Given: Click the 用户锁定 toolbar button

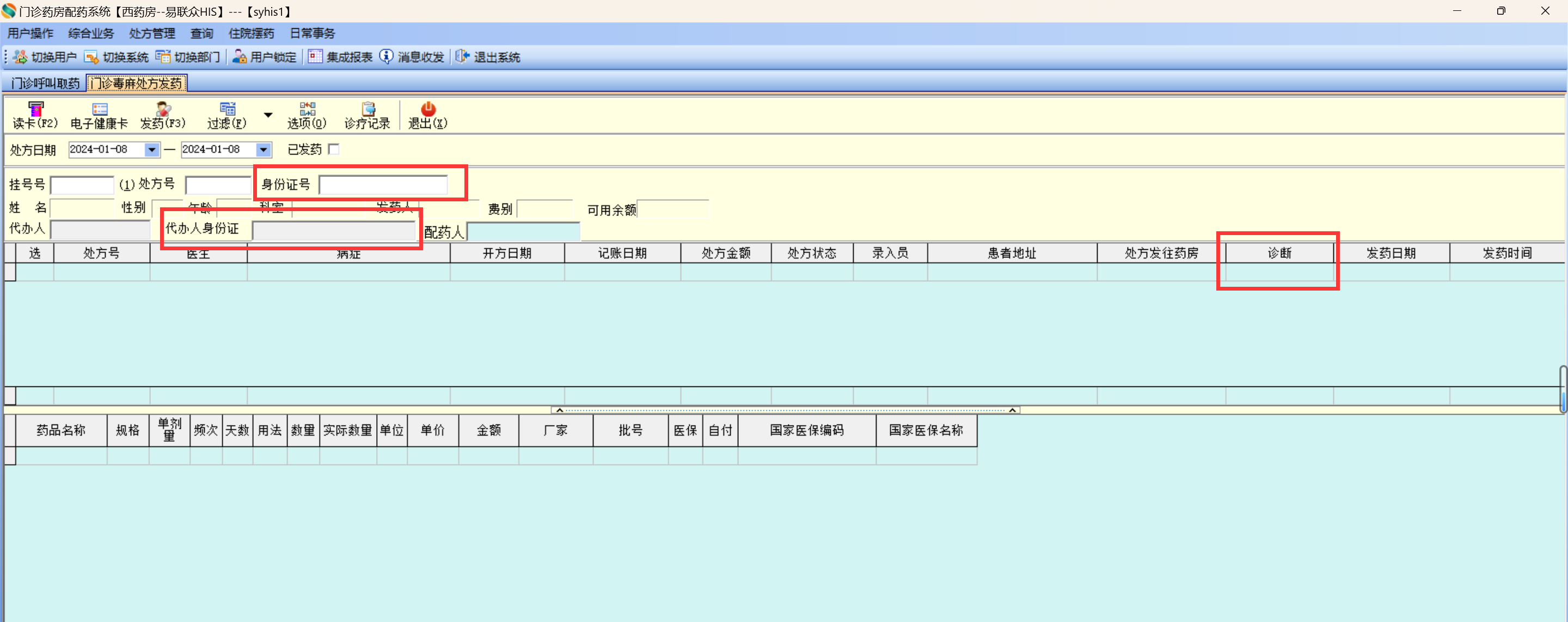Looking at the screenshot, I should pyautogui.click(x=265, y=57).
